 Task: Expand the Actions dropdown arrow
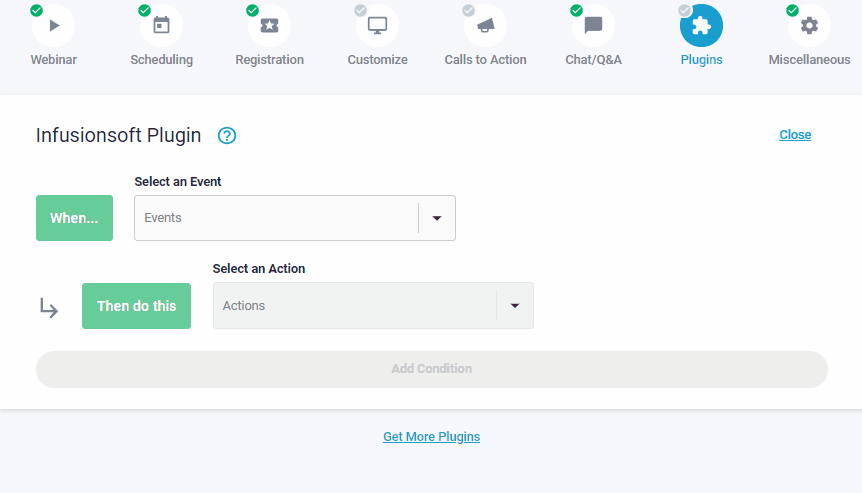click(x=515, y=306)
